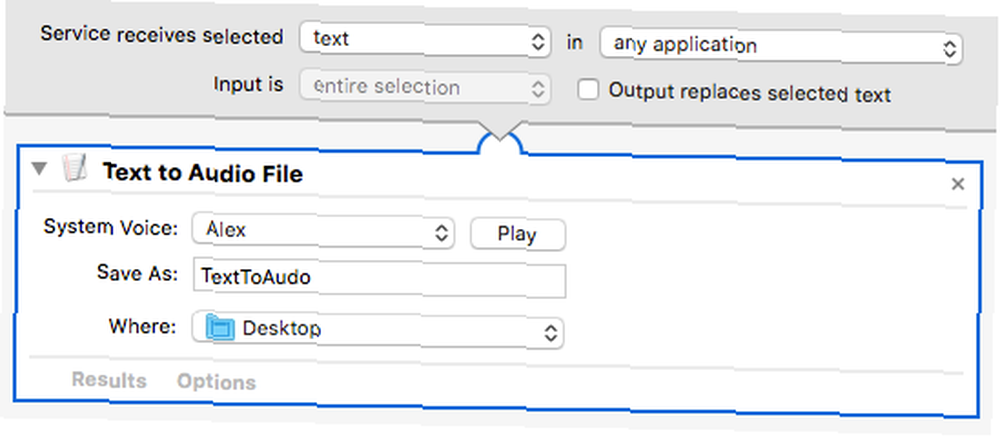Screen dimensions: 1000x437
Task: Click the Text to Audio File action icon
Action: coord(75,170)
